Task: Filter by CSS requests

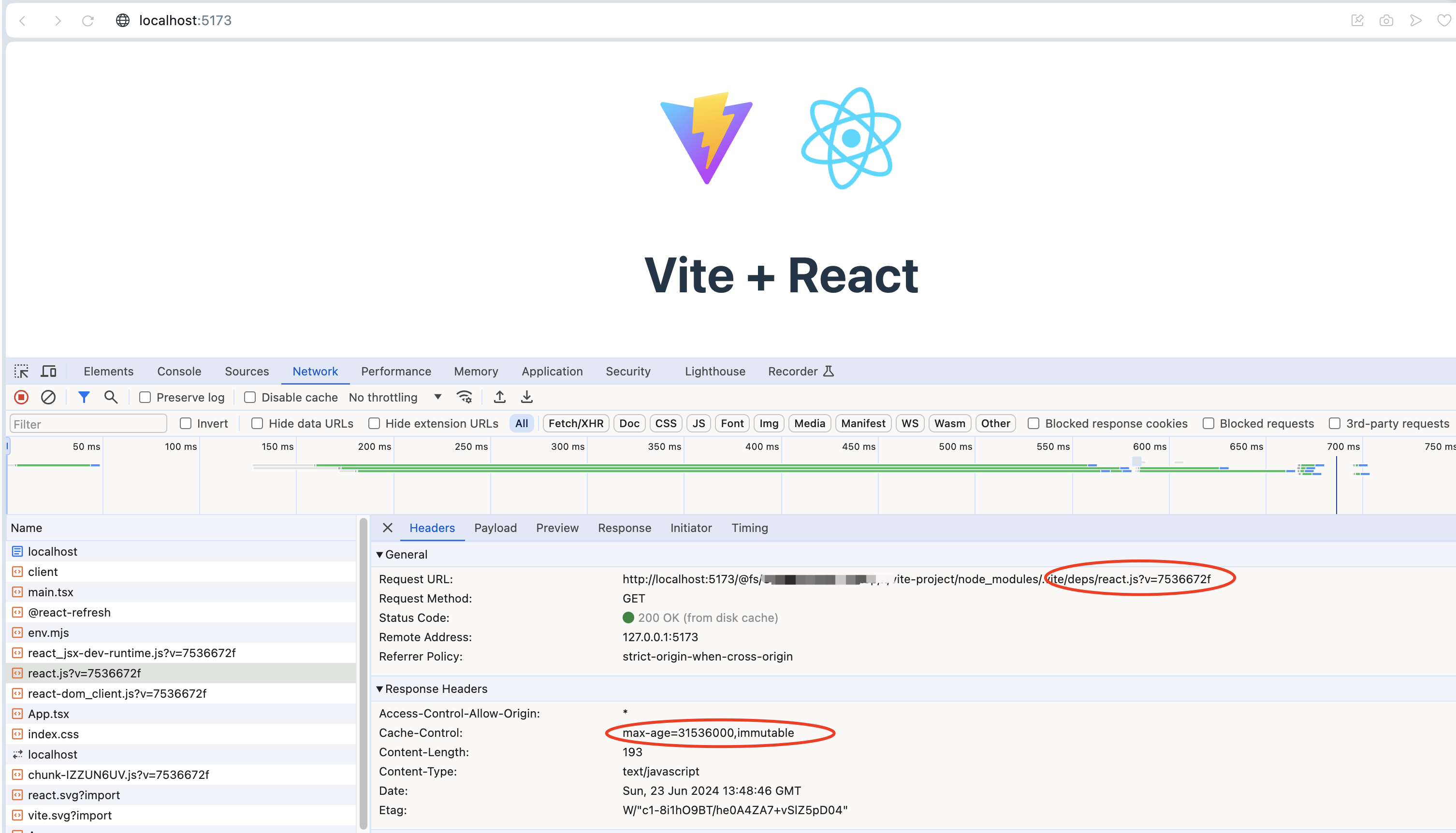Action: (666, 423)
